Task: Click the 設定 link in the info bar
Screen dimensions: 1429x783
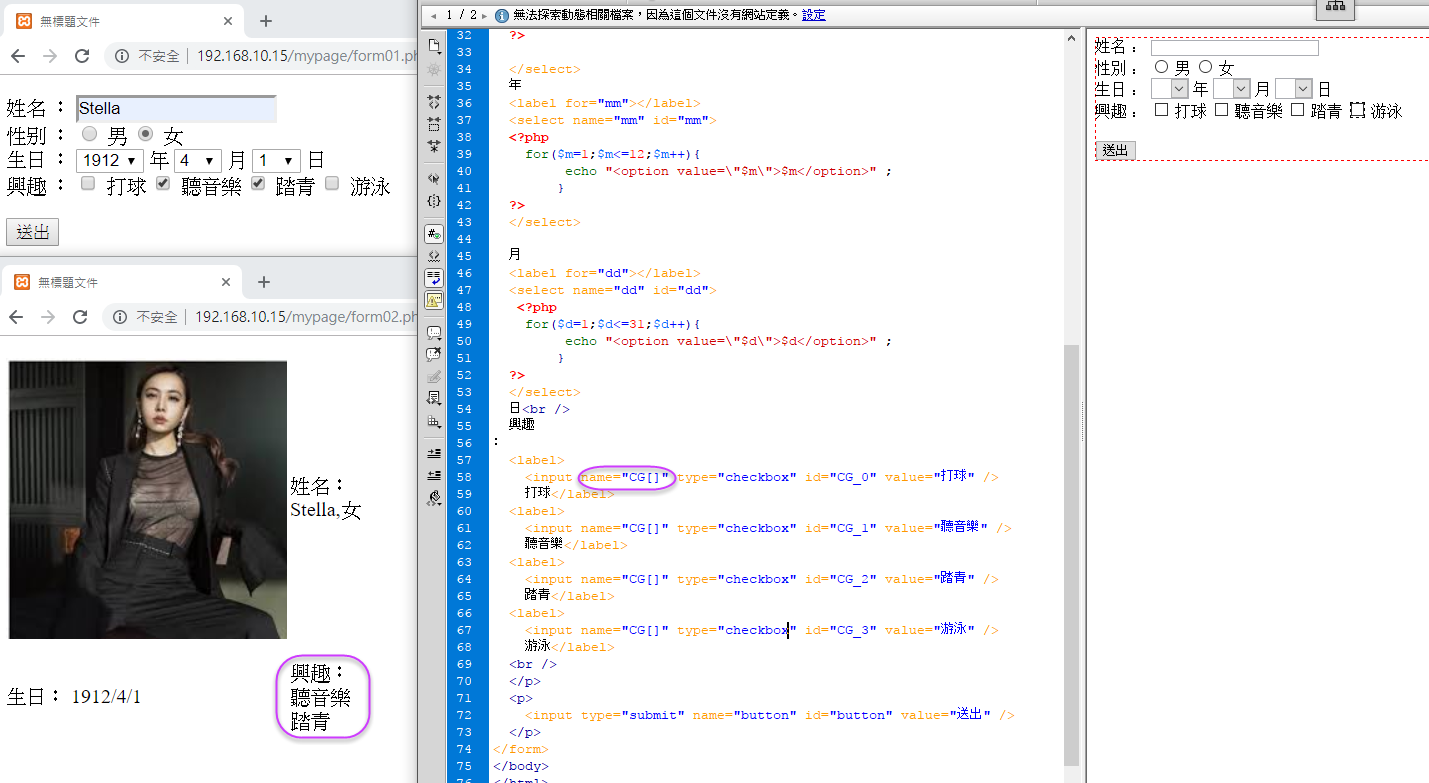Action: [813, 15]
